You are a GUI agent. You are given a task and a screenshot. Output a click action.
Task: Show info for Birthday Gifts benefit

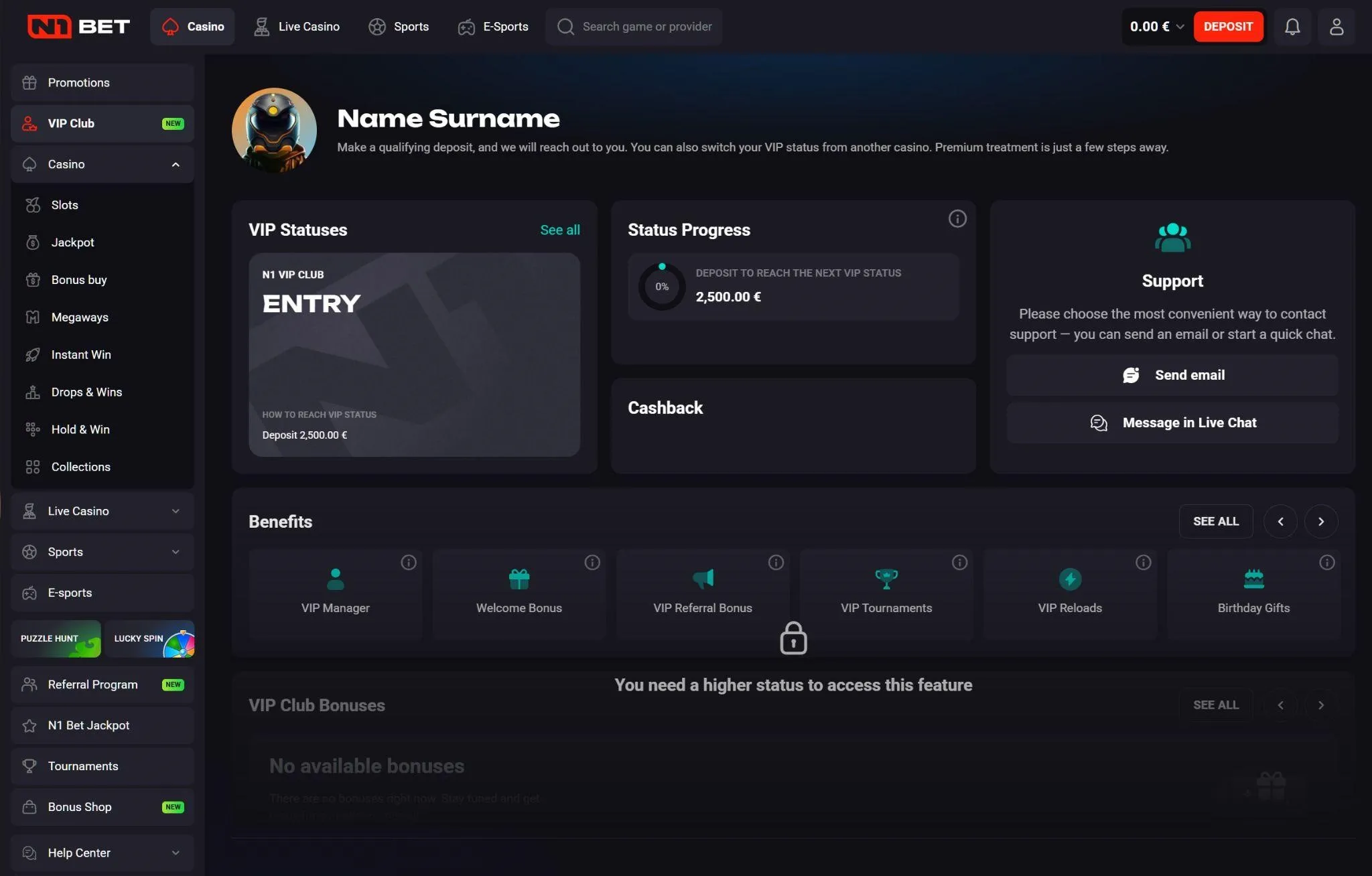coord(1326,563)
